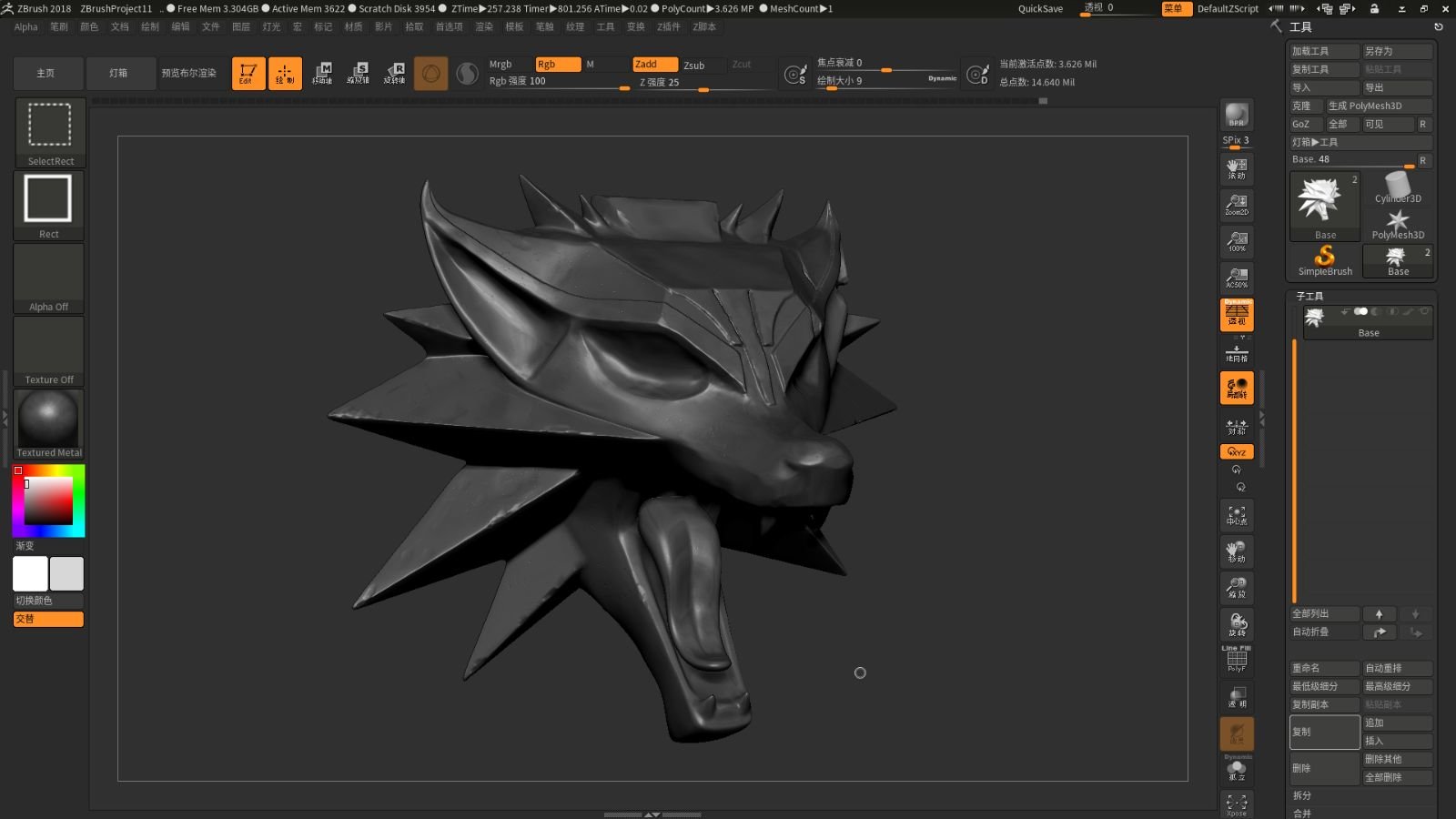Toggle Dynamic perspective (透视) button
The height and width of the screenshot is (819, 1456).
click(x=1237, y=315)
